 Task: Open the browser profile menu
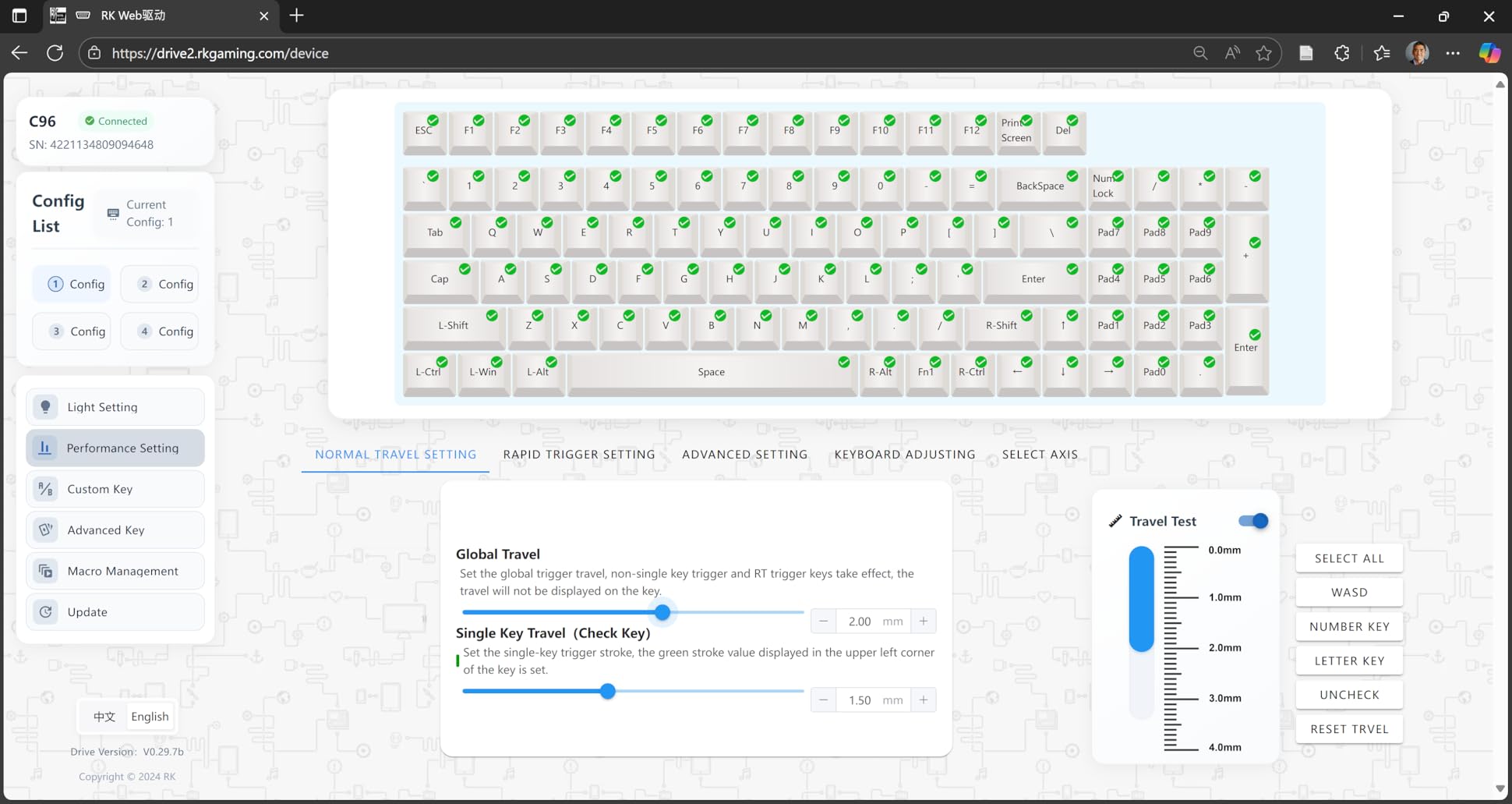(x=1418, y=52)
